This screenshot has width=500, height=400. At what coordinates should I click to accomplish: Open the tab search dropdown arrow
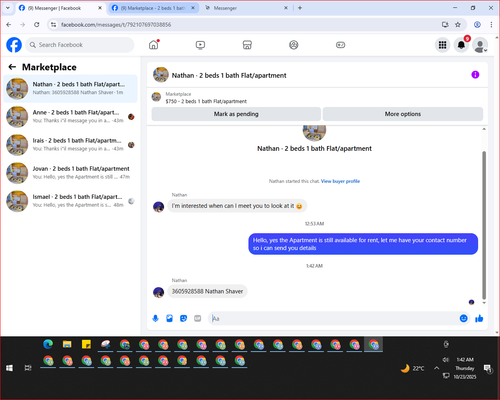[8, 8]
